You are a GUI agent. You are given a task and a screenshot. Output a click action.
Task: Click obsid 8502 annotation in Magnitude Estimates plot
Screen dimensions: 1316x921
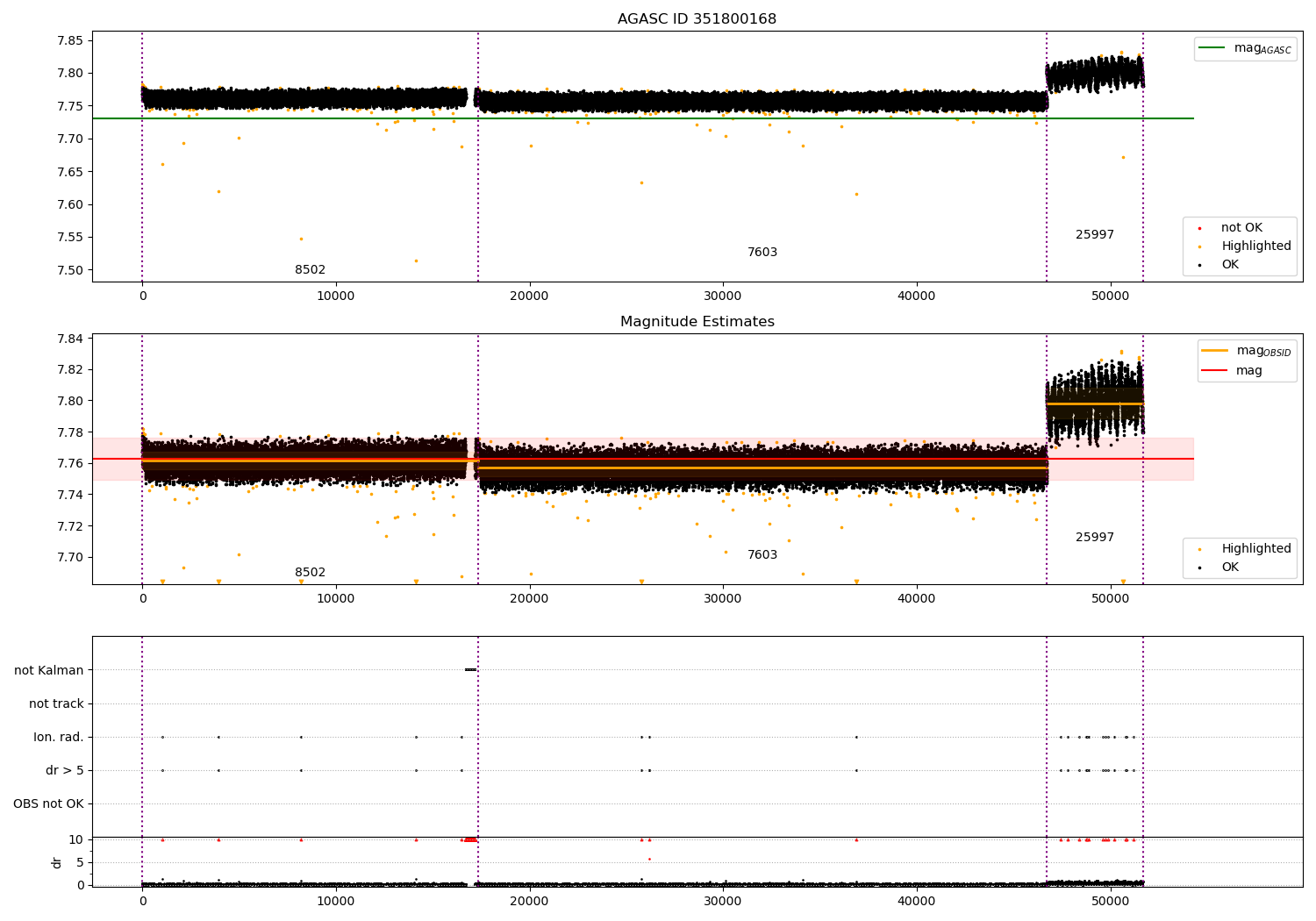click(310, 573)
